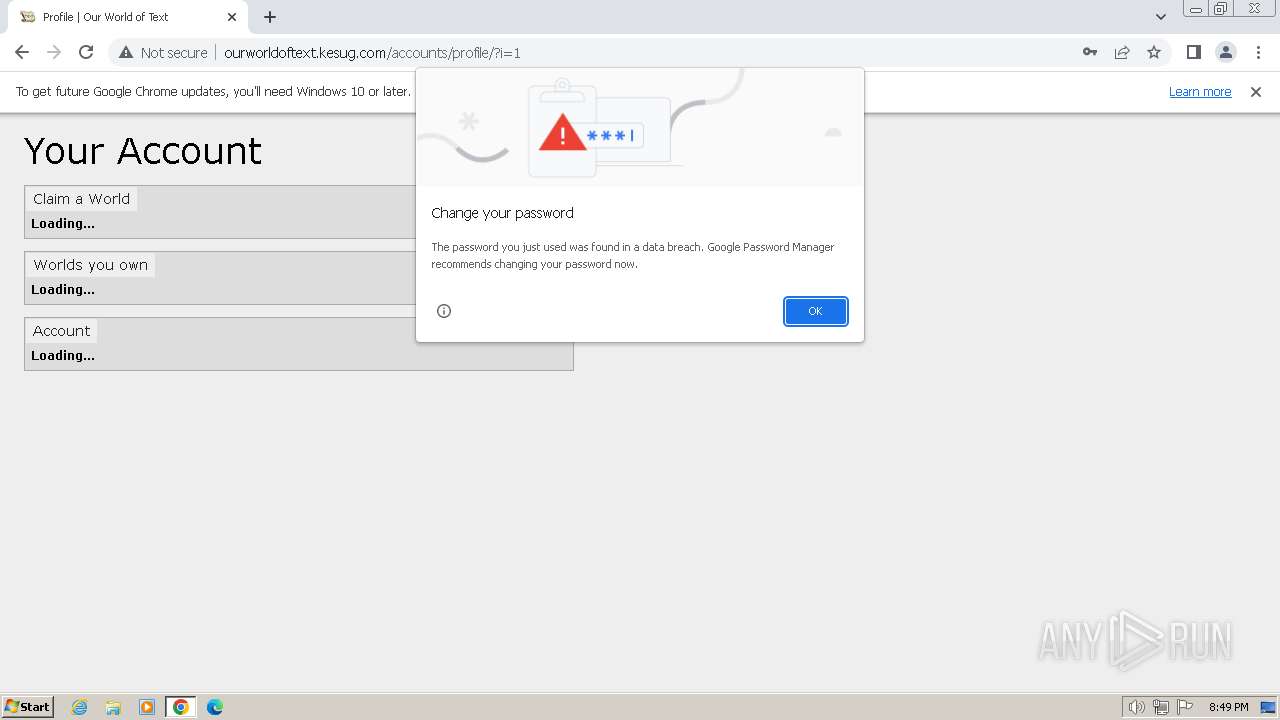Go back to the previous page
This screenshot has width=1280, height=720.
pos(22,52)
